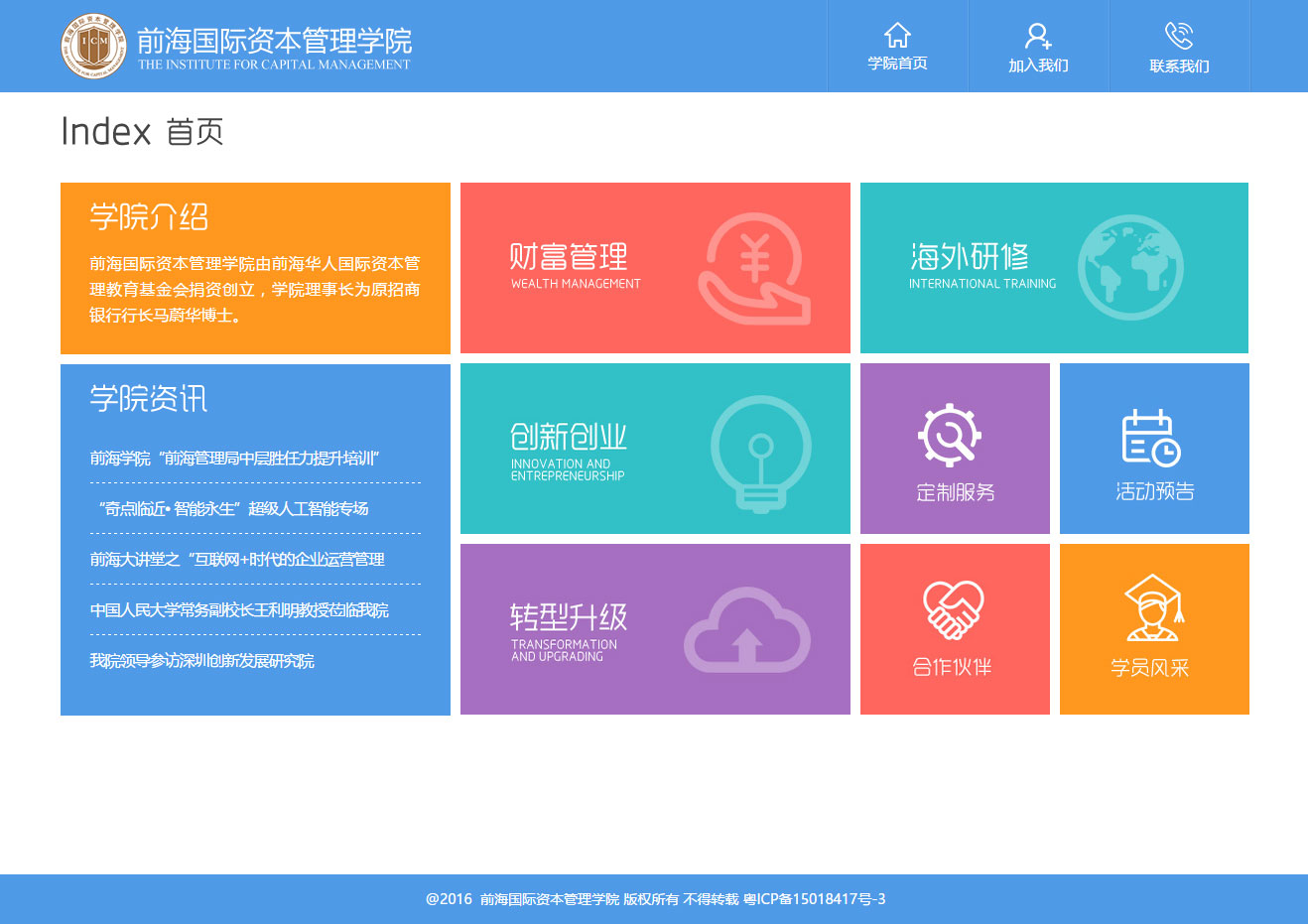Click the graduate icon in 学员风采 tile
1308x924 pixels.
click(1152, 608)
